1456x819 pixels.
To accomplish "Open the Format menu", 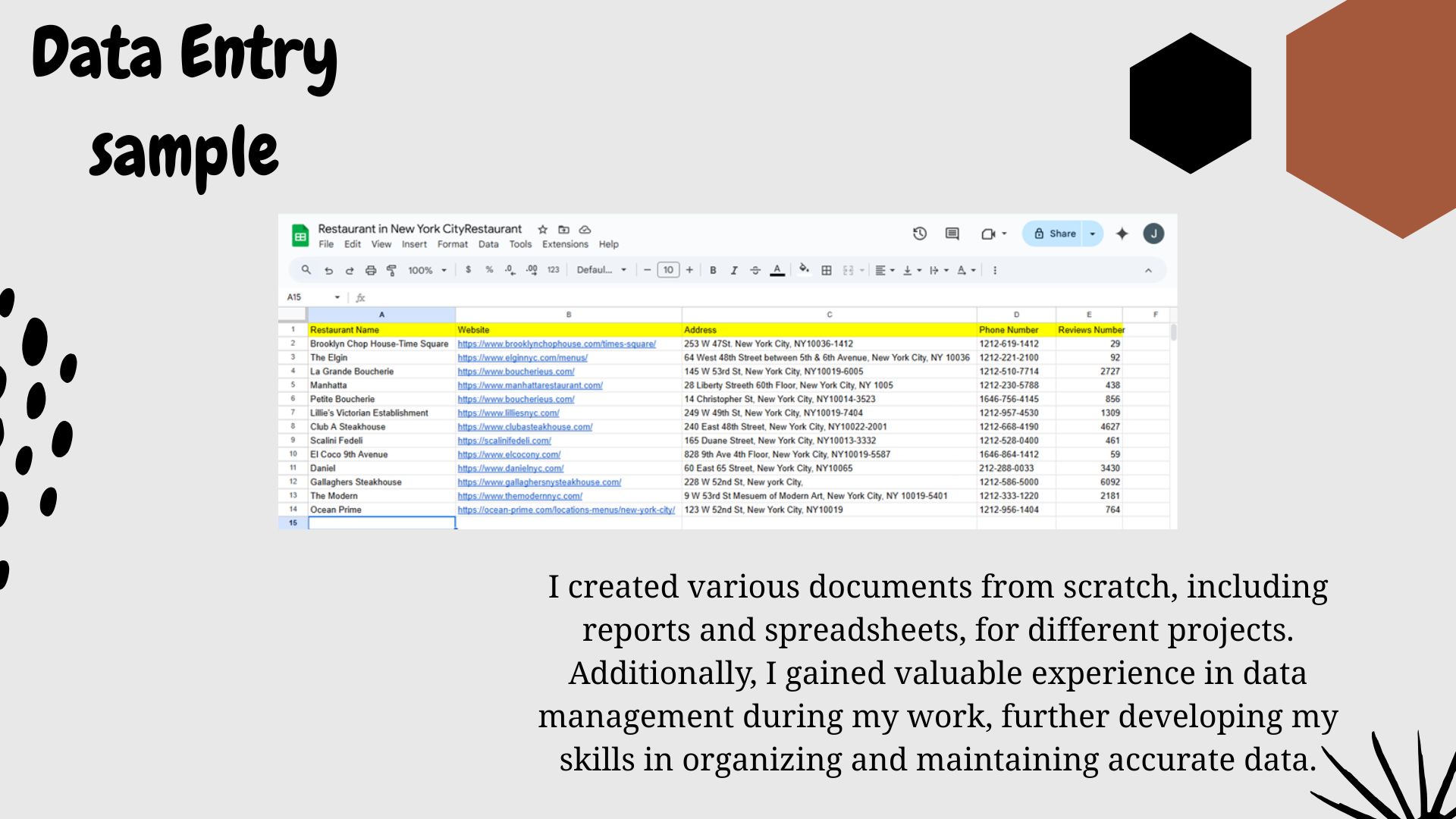I will point(452,244).
